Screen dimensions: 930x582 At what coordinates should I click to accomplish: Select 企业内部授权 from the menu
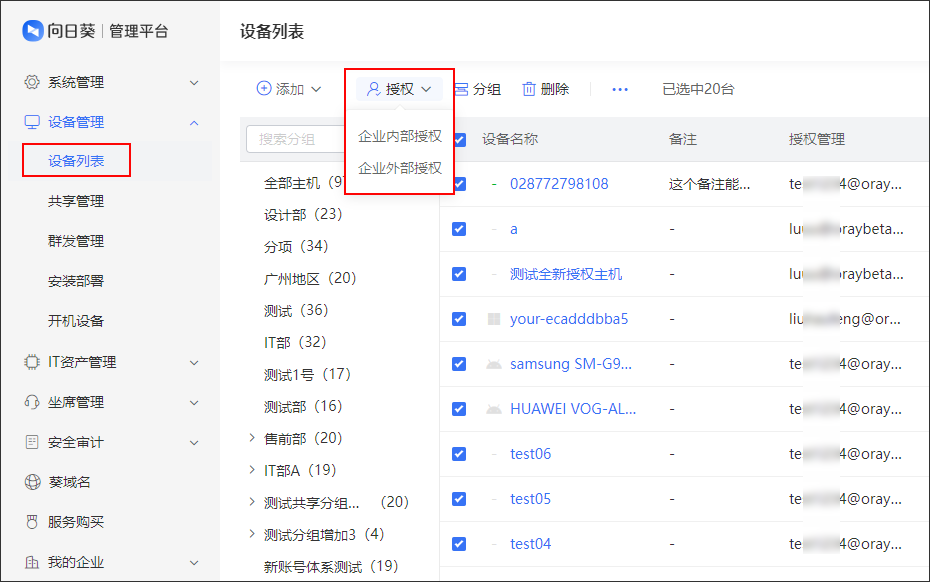(400, 136)
